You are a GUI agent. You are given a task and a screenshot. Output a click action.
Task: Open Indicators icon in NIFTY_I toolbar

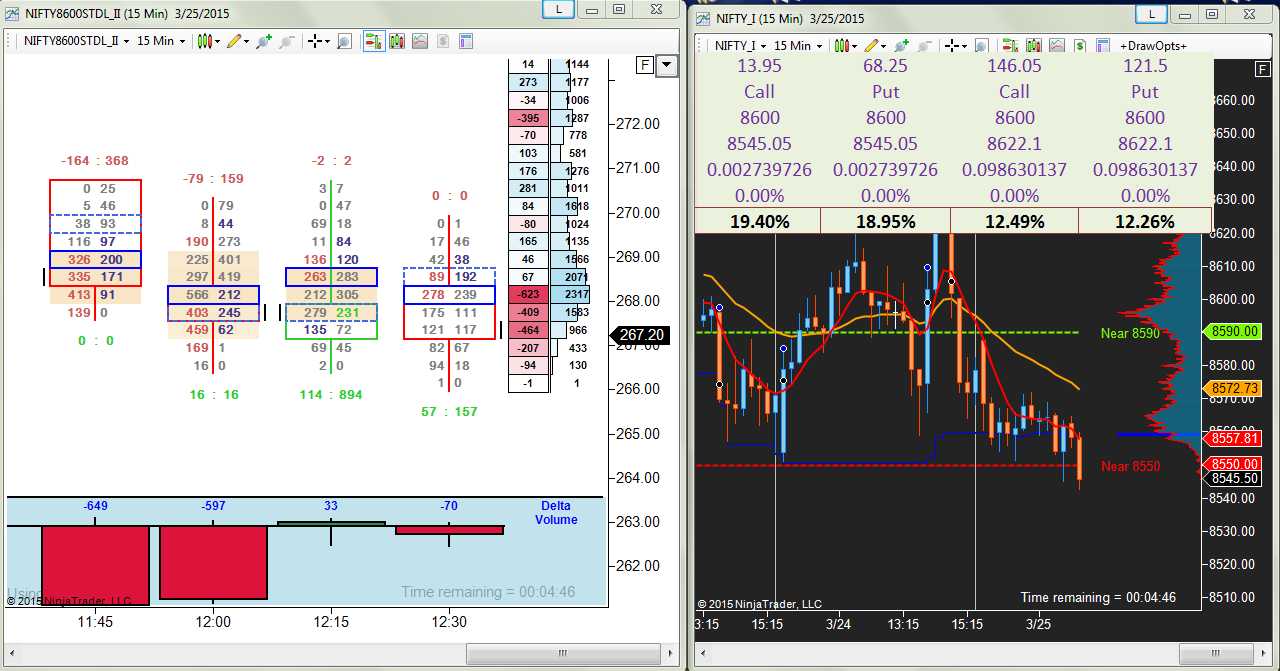coord(1057,45)
